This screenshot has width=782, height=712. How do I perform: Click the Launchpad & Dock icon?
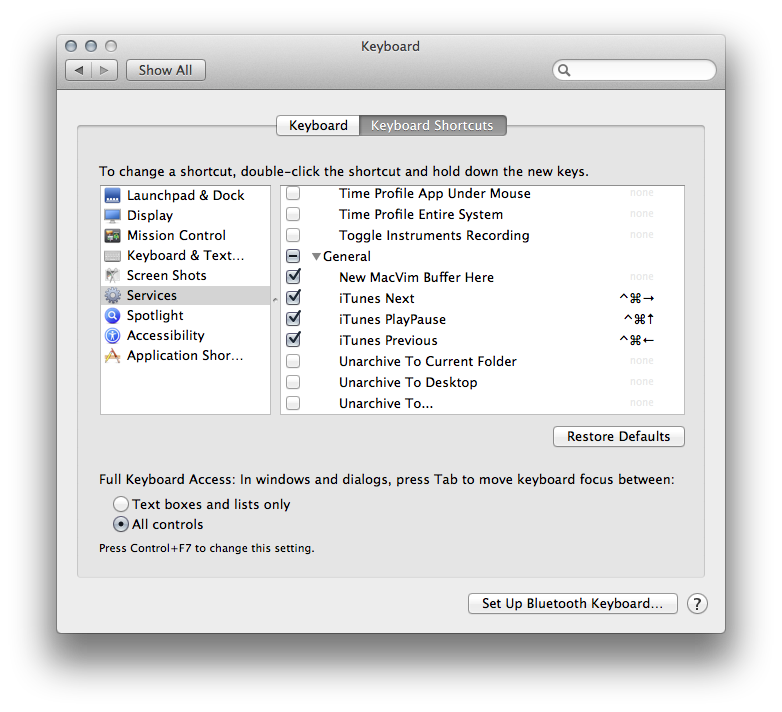click(x=112, y=195)
